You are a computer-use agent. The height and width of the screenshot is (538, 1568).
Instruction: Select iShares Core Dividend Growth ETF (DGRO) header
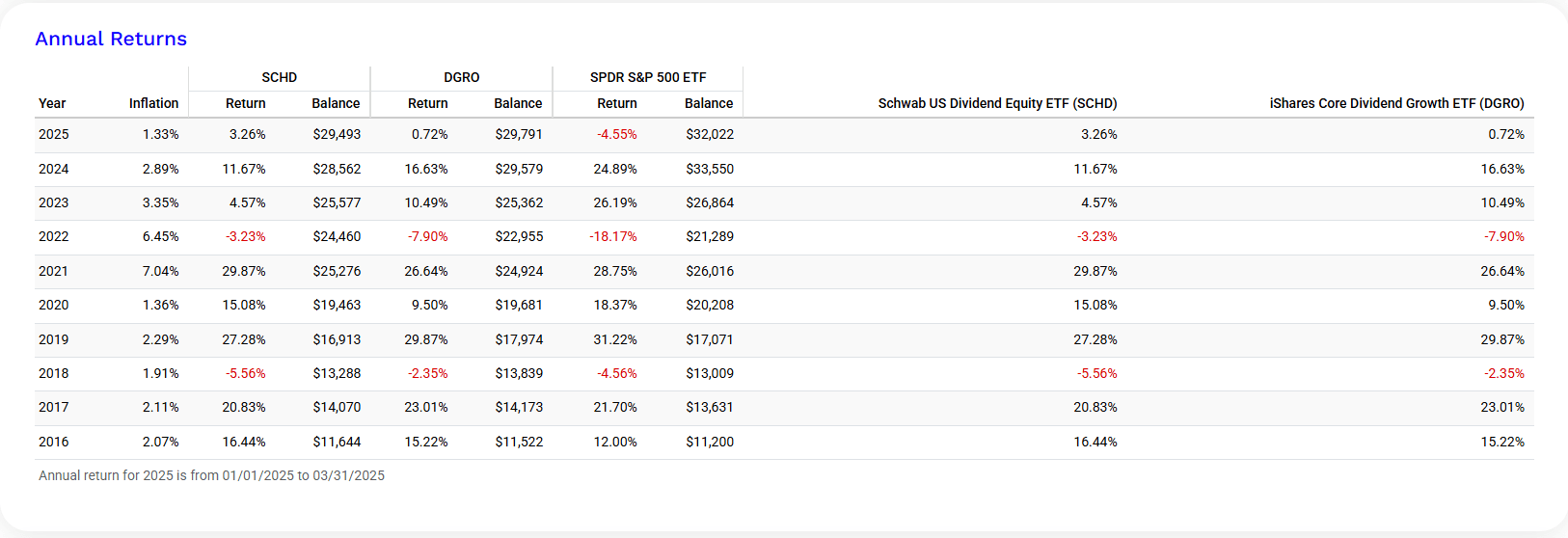(x=1396, y=103)
